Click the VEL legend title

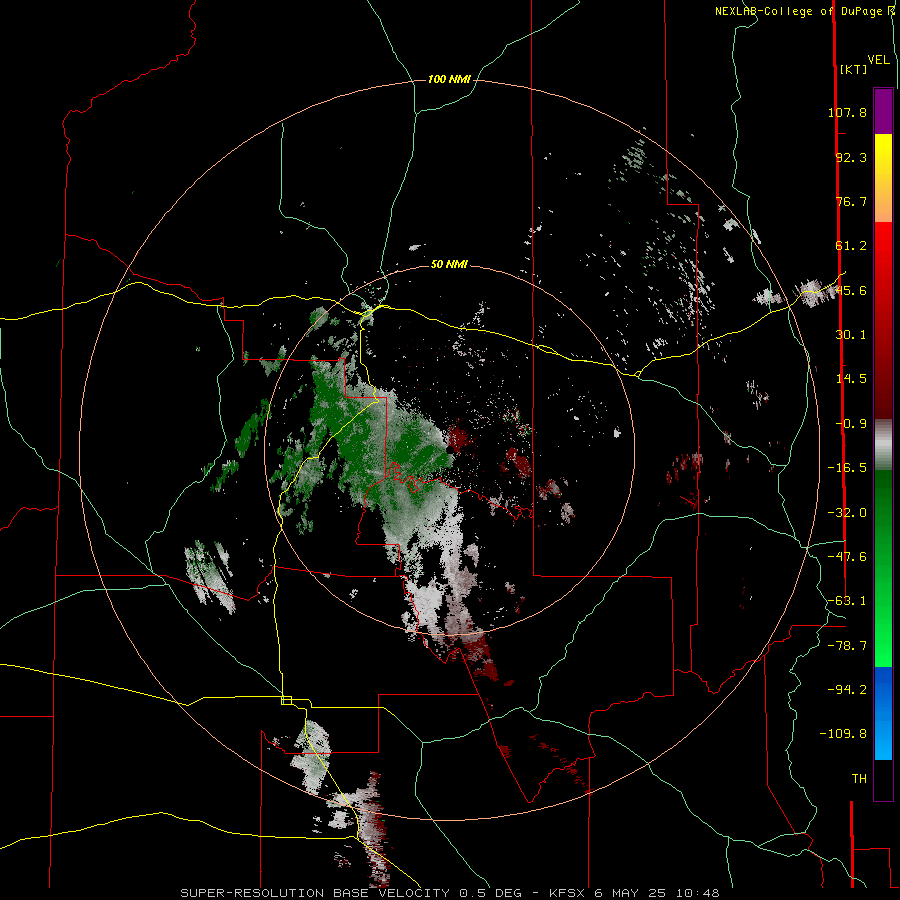tap(878, 60)
